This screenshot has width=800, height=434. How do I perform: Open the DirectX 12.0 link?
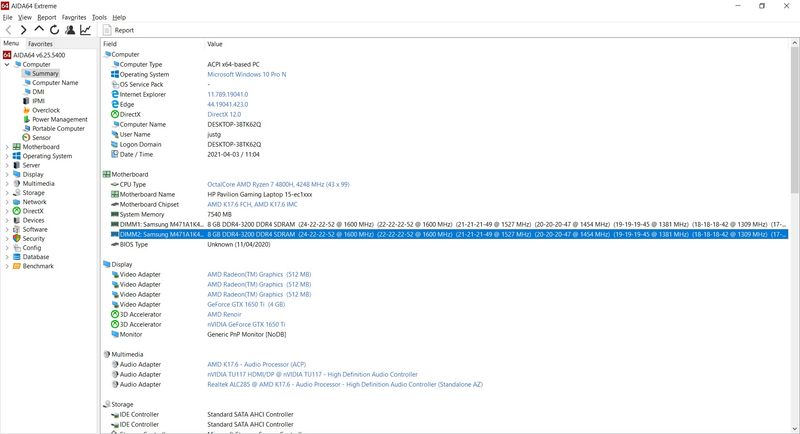[224, 114]
